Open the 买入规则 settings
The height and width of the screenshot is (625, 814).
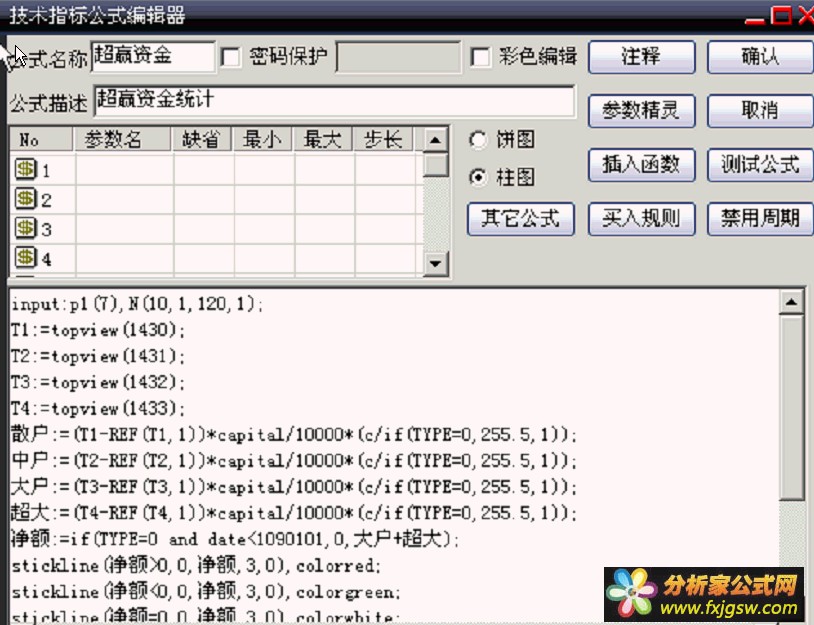[642, 219]
